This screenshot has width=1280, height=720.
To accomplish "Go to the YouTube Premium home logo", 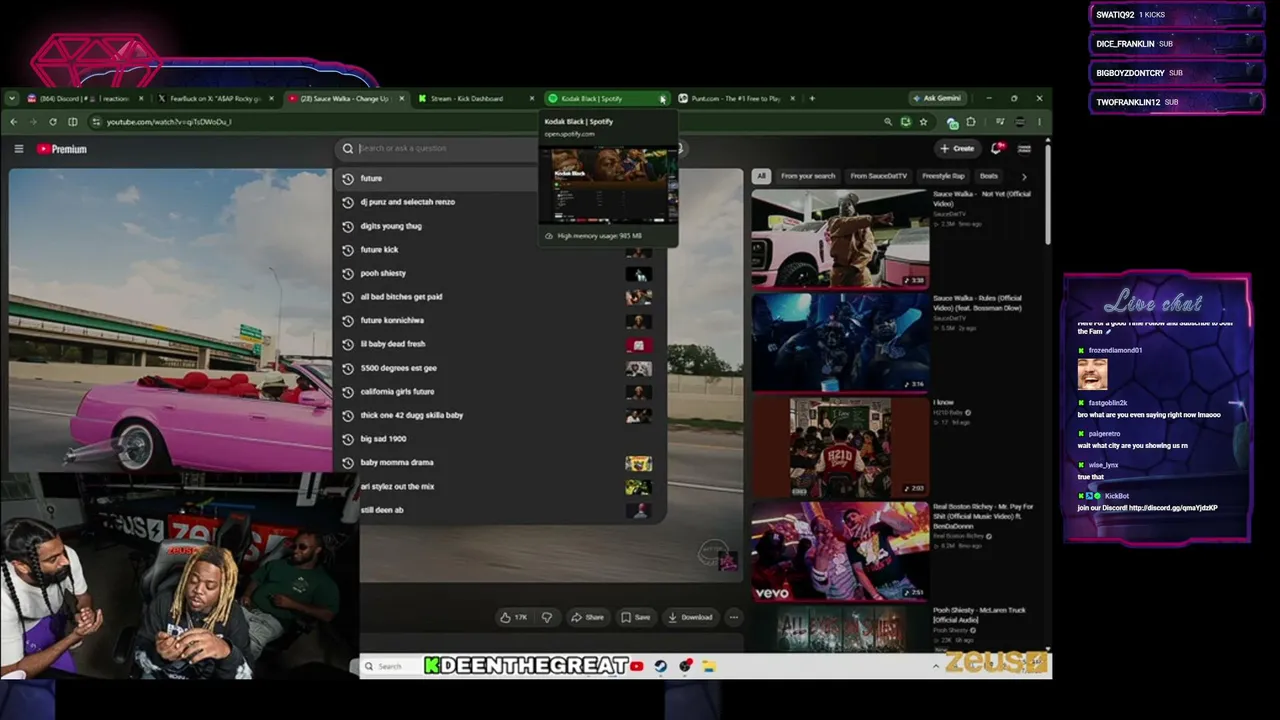I will (x=62, y=149).
